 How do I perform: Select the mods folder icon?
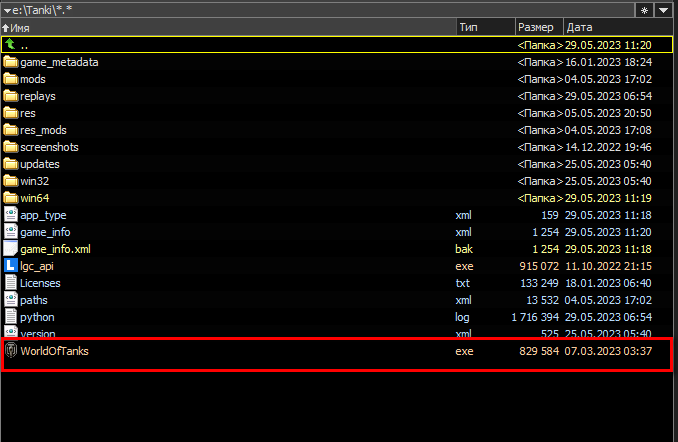pos(10,79)
